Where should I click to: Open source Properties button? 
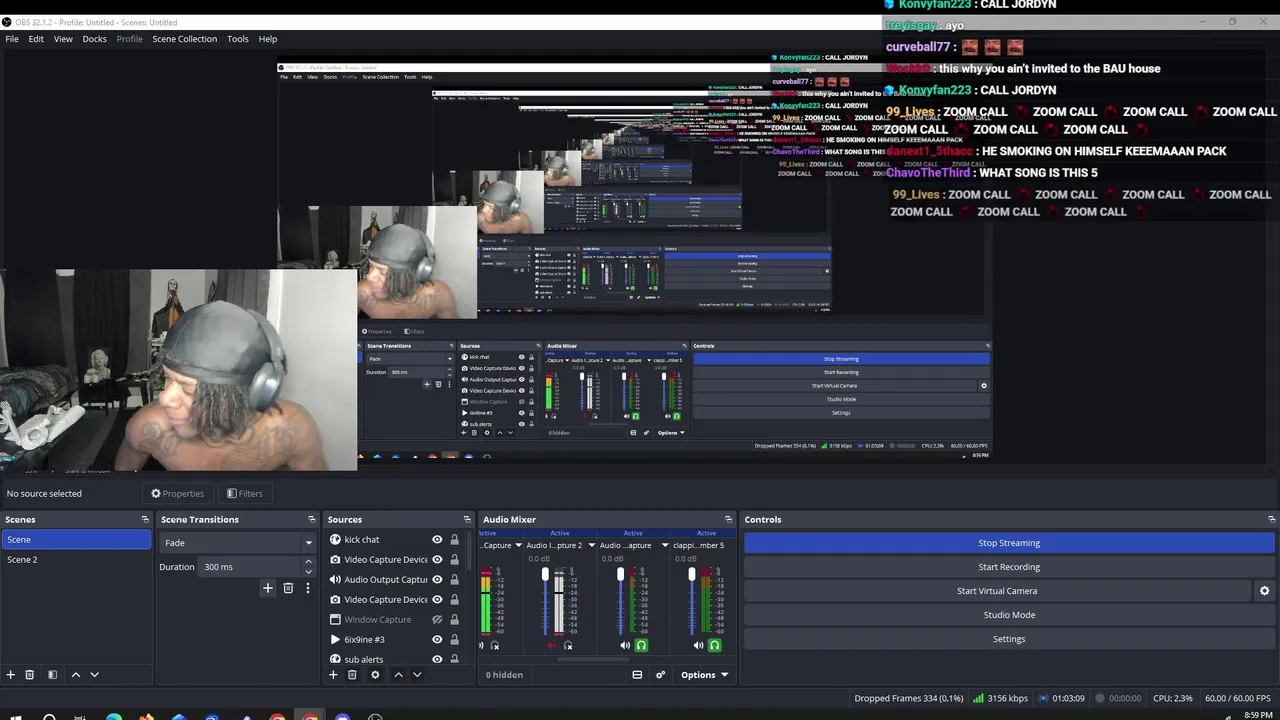(177, 494)
